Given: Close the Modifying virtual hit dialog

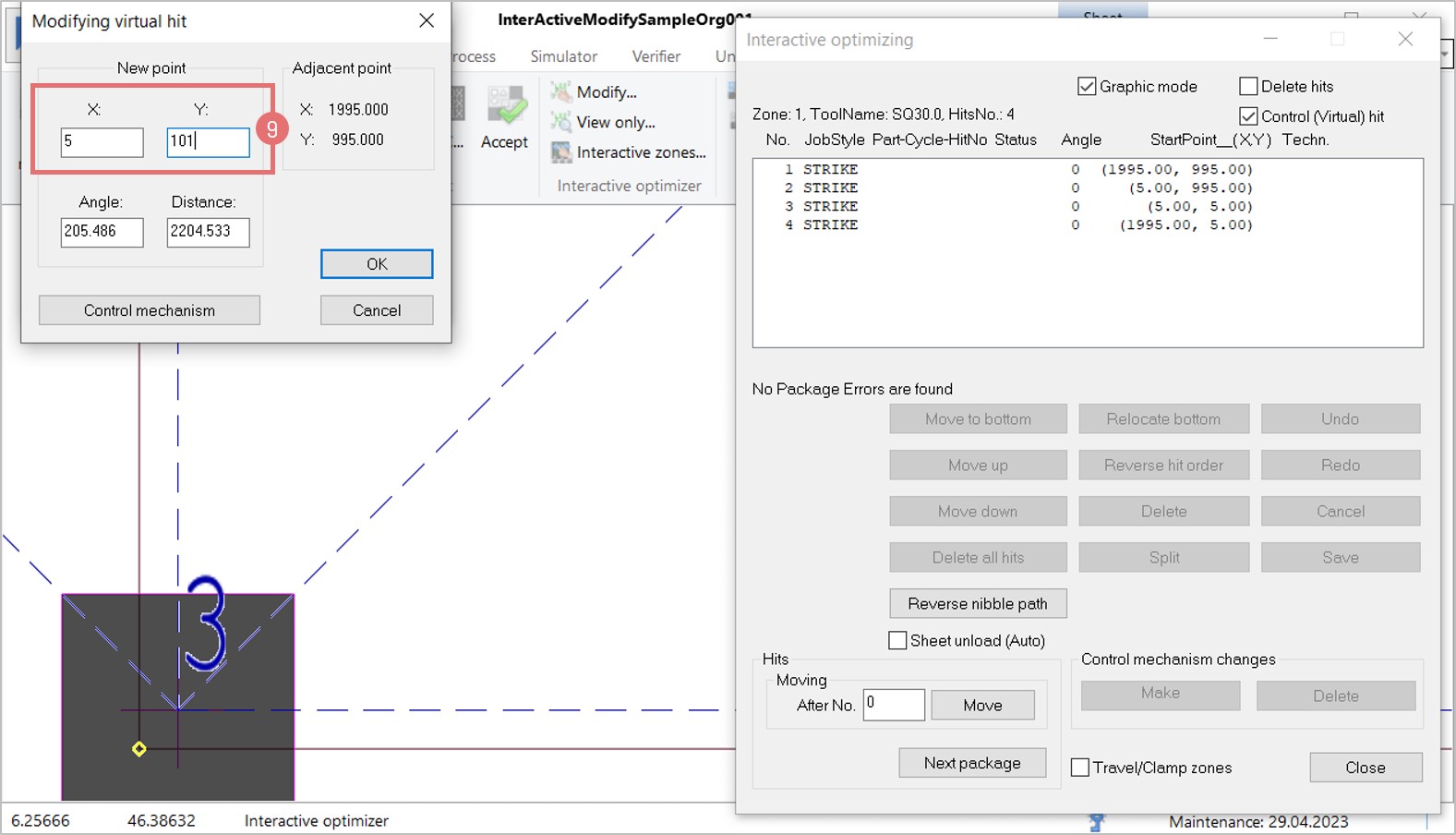Looking at the screenshot, I should point(427,20).
